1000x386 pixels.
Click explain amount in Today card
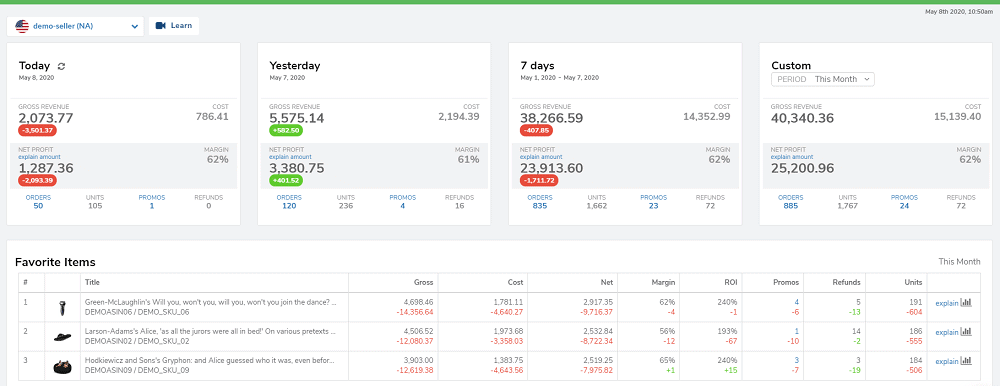pyautogui.click(x=40, y=156)
